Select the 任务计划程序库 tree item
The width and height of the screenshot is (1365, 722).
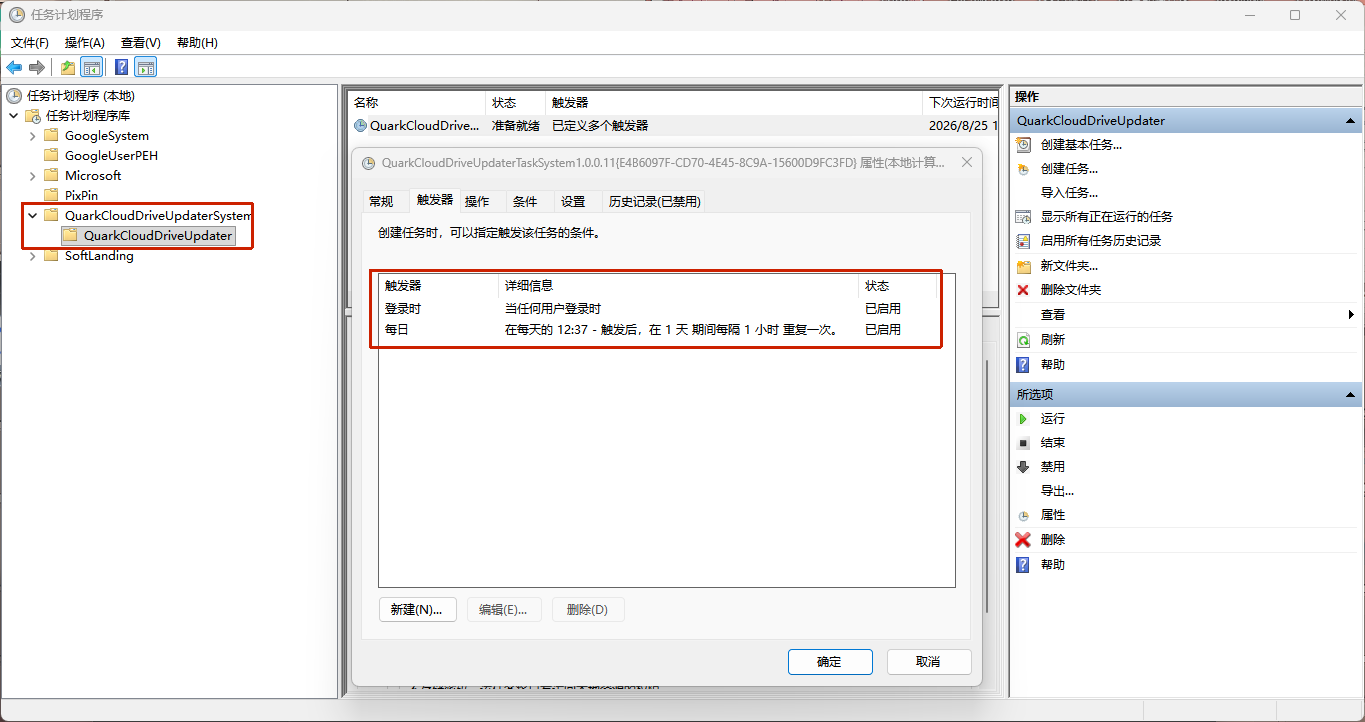click(88, 116)
